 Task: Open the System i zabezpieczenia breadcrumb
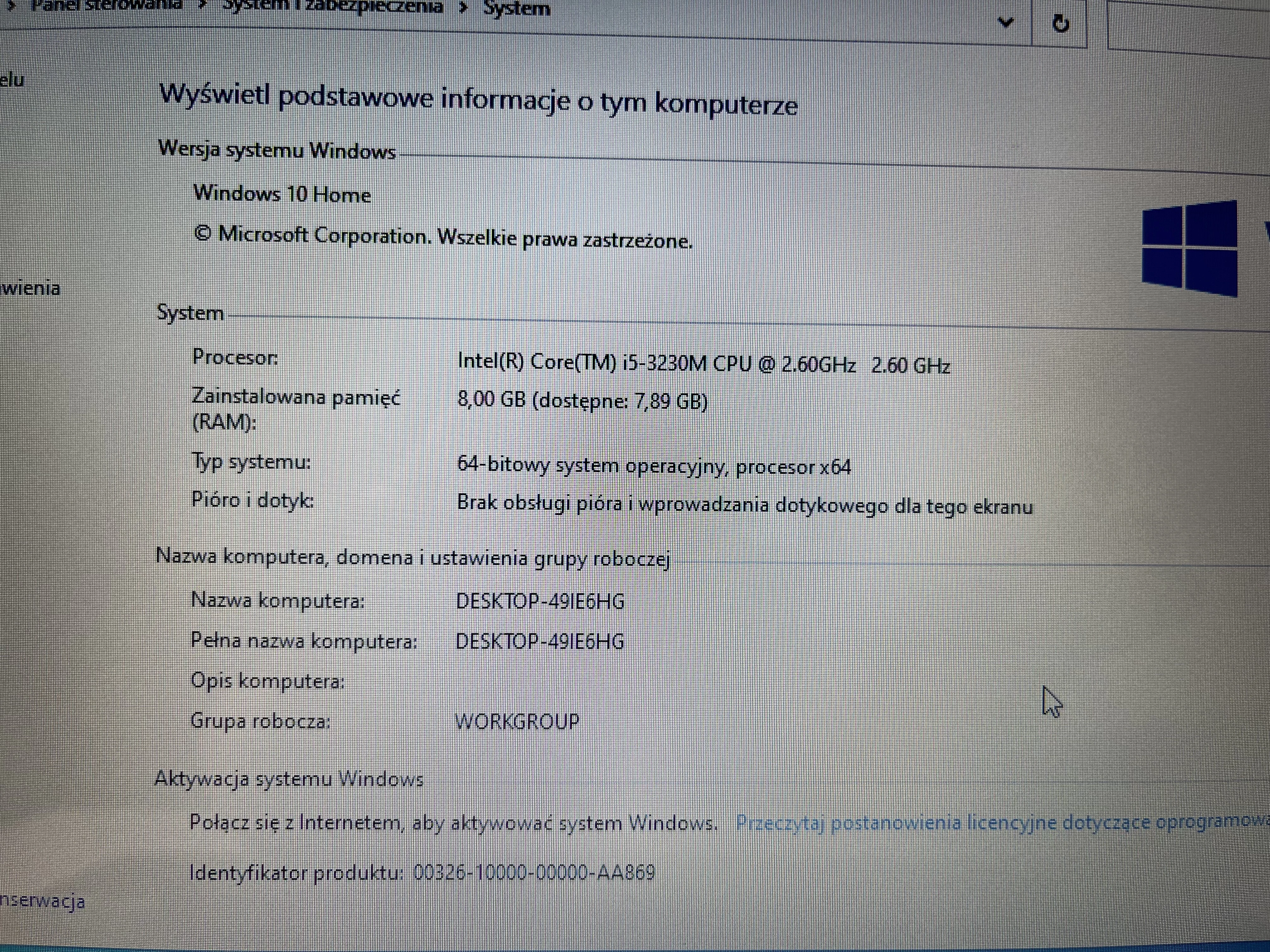click(332, 7)
